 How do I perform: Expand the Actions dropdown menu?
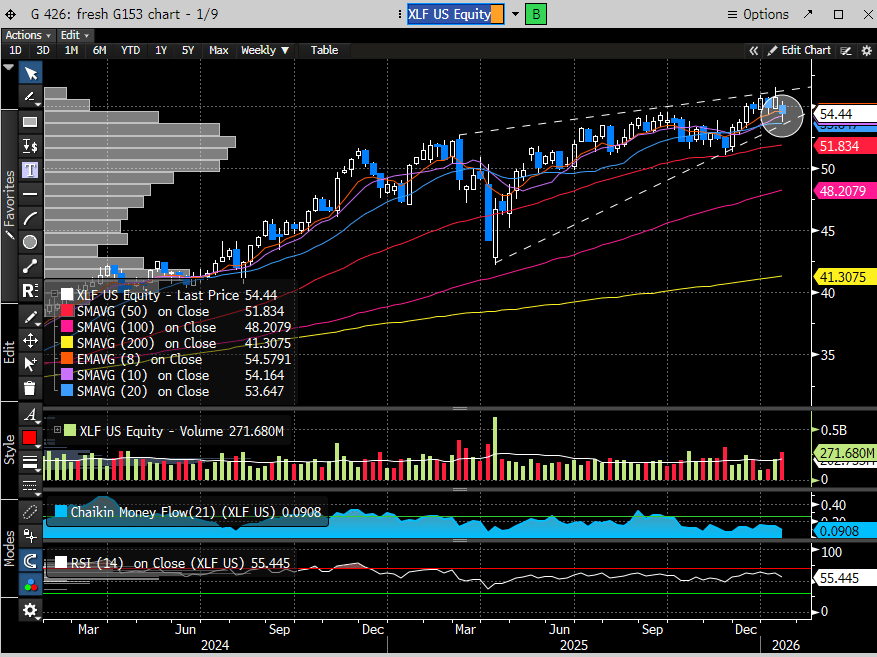coord(28,35)
